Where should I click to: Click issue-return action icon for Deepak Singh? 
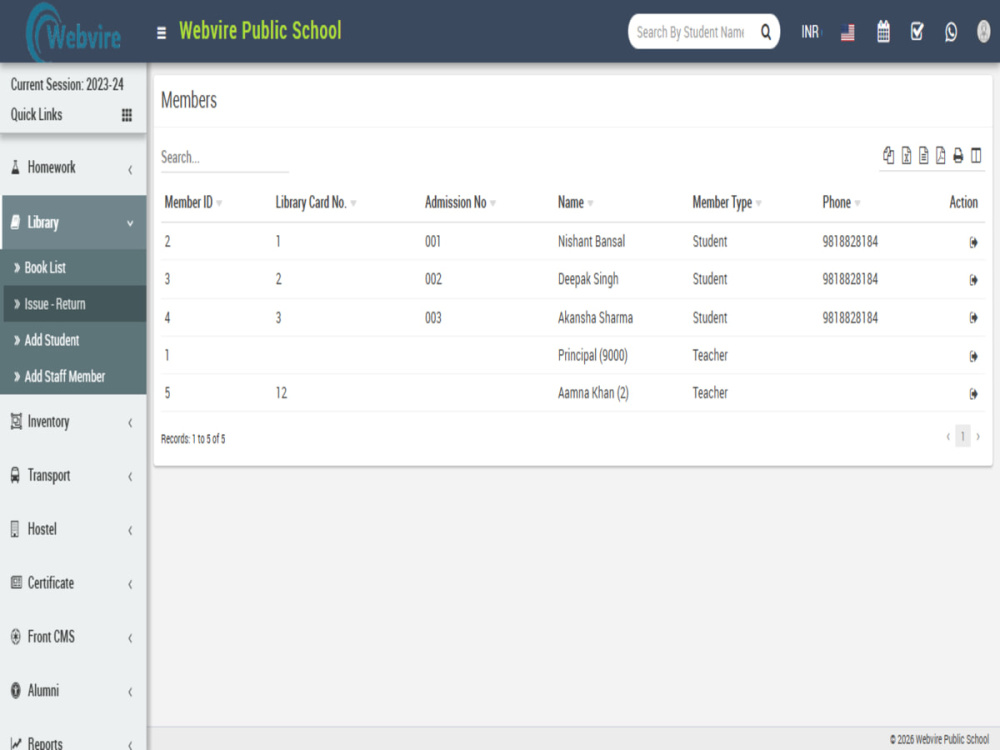tap(973, 280)
